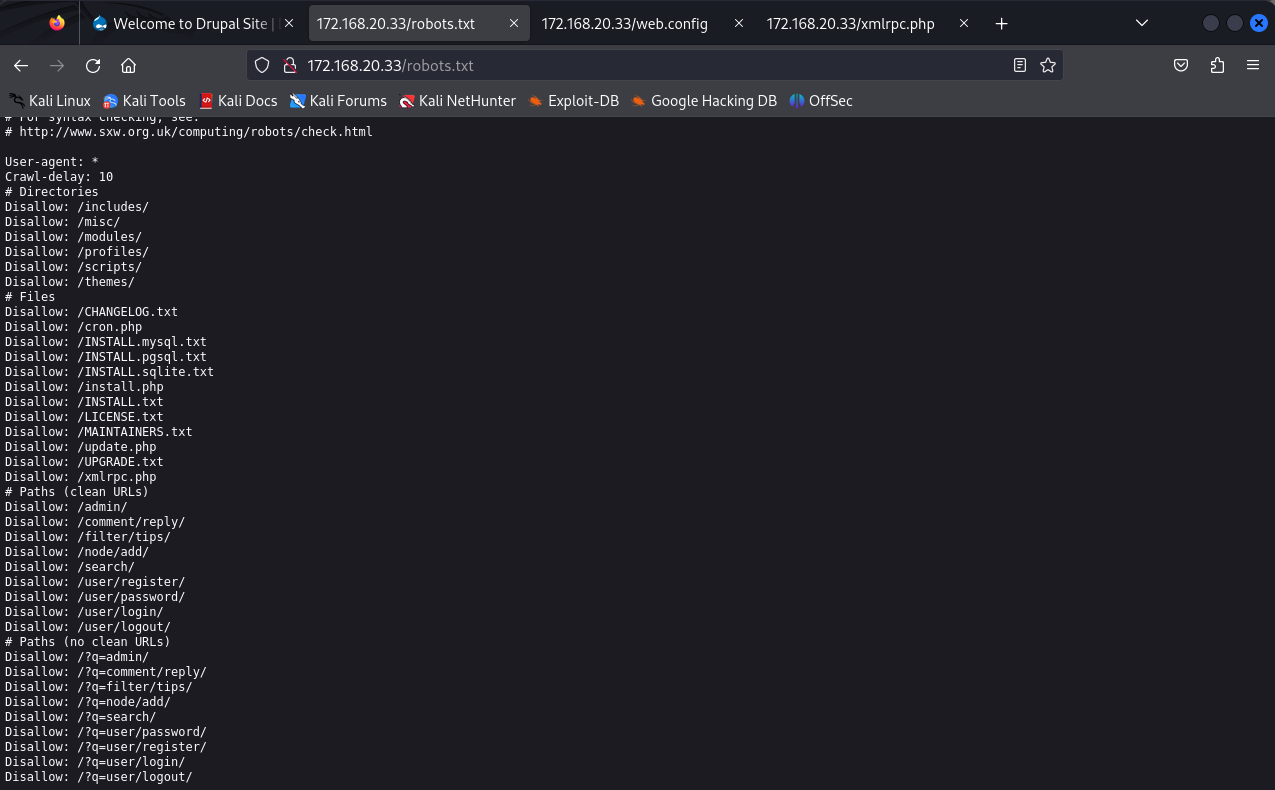Click 'Disallow: /admin/' line
Screen dimensions: 1275x790
66,507
